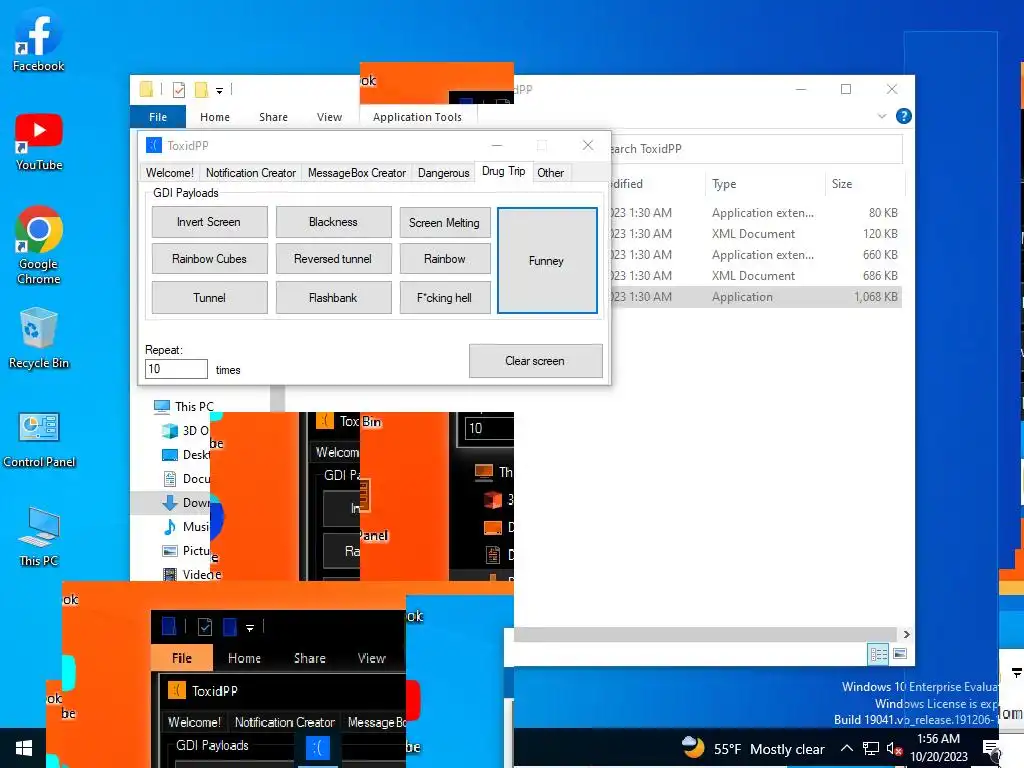Viewport: 1024px width, 768px height.
Task: Click the Rainbow Cubes button
Action: point(209,259)
